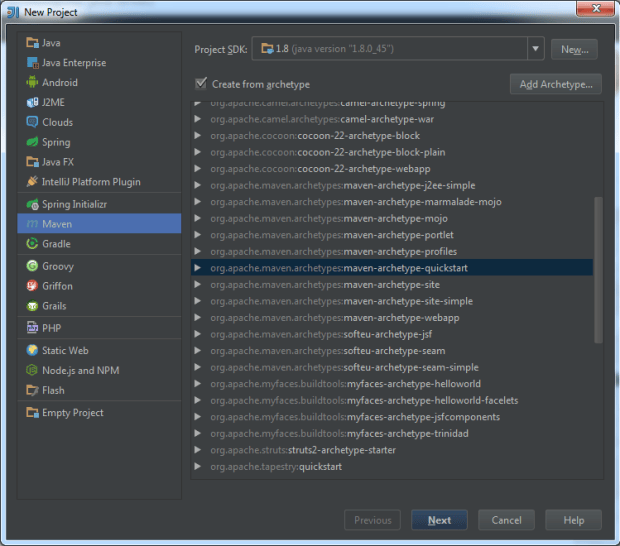620x546 pixels.
Task: Click the IntelliJ logo in title bar
Action: [13, 12]
